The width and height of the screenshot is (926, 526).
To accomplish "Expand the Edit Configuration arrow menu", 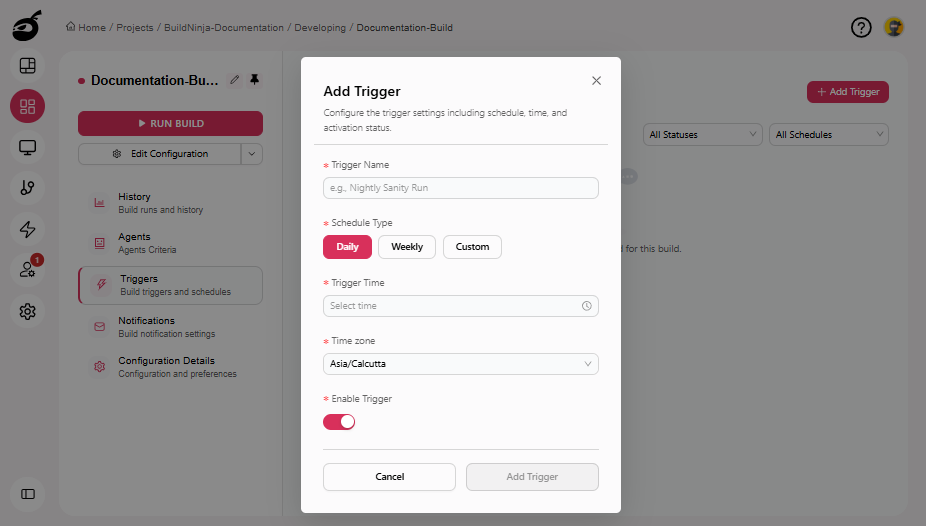I will coord(252,154).
